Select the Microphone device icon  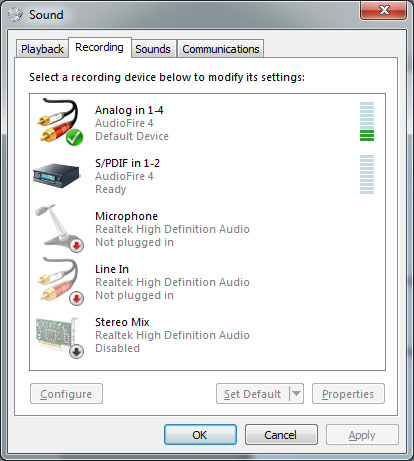coord(59,228)
